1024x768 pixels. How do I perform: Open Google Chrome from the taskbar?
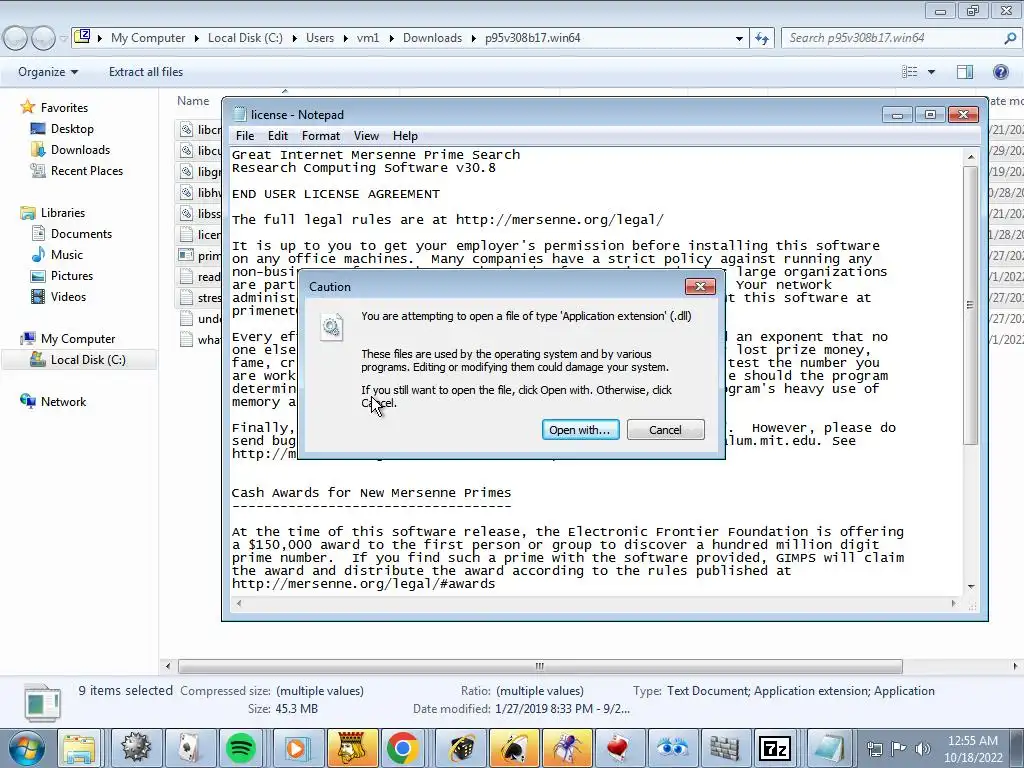pos(402,748)
